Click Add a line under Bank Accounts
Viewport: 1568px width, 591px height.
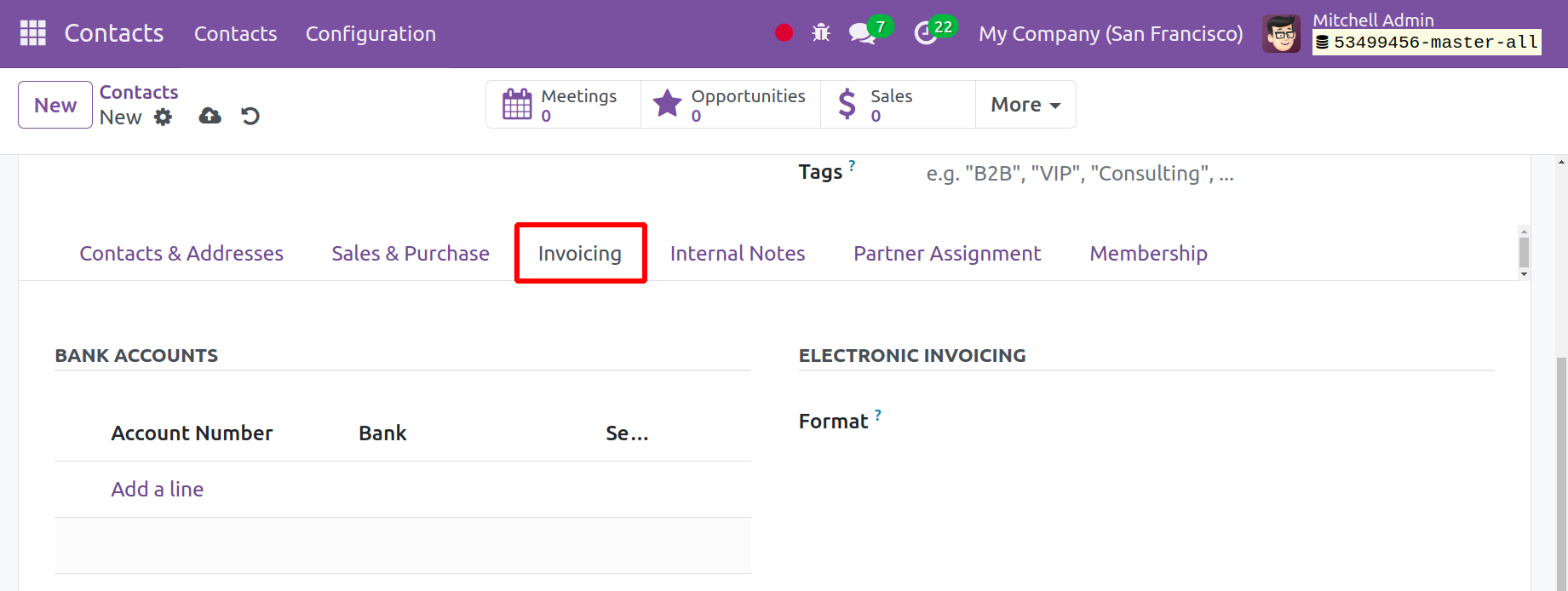click(157, 490)
